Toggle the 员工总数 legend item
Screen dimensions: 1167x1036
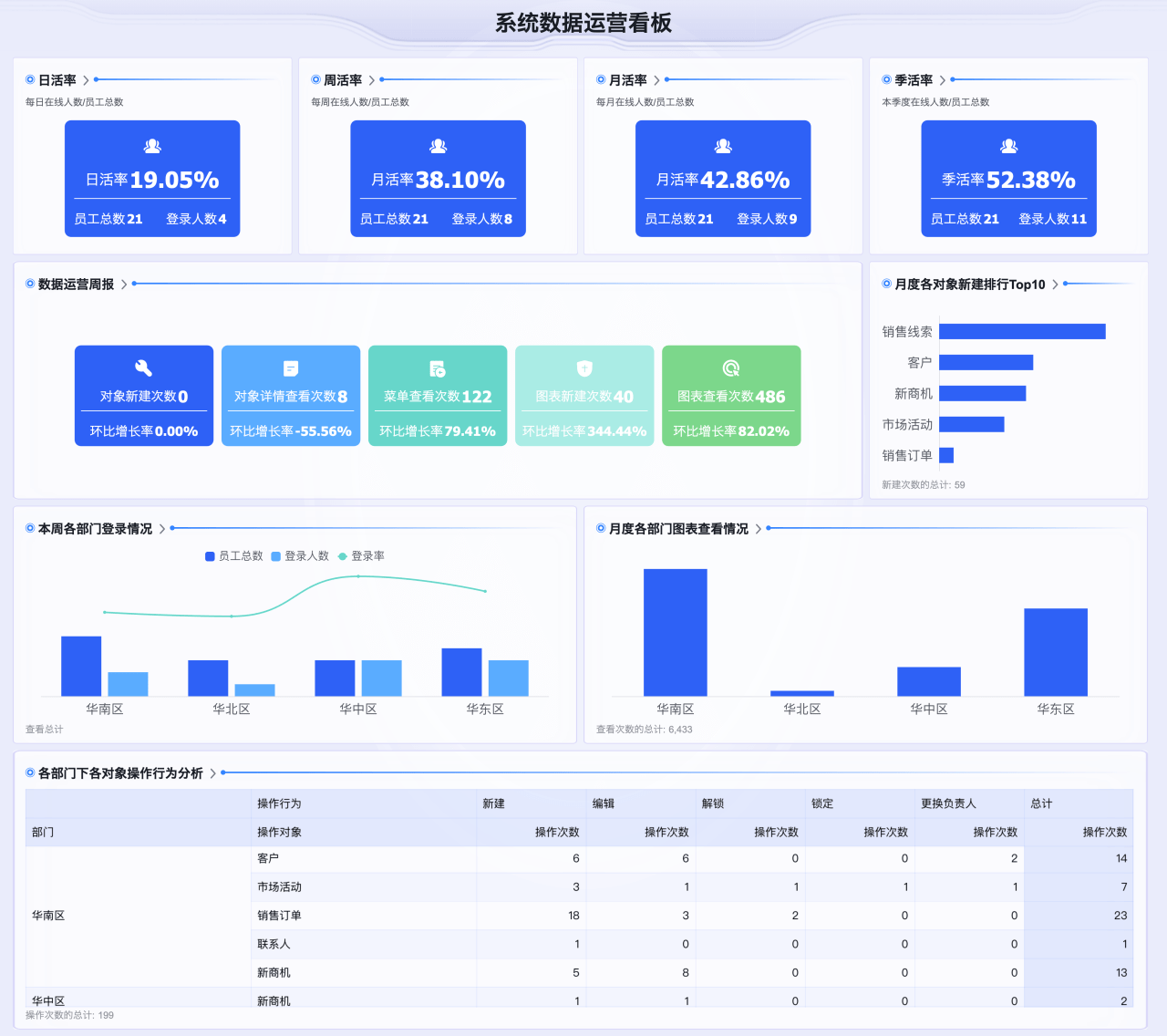233,555
